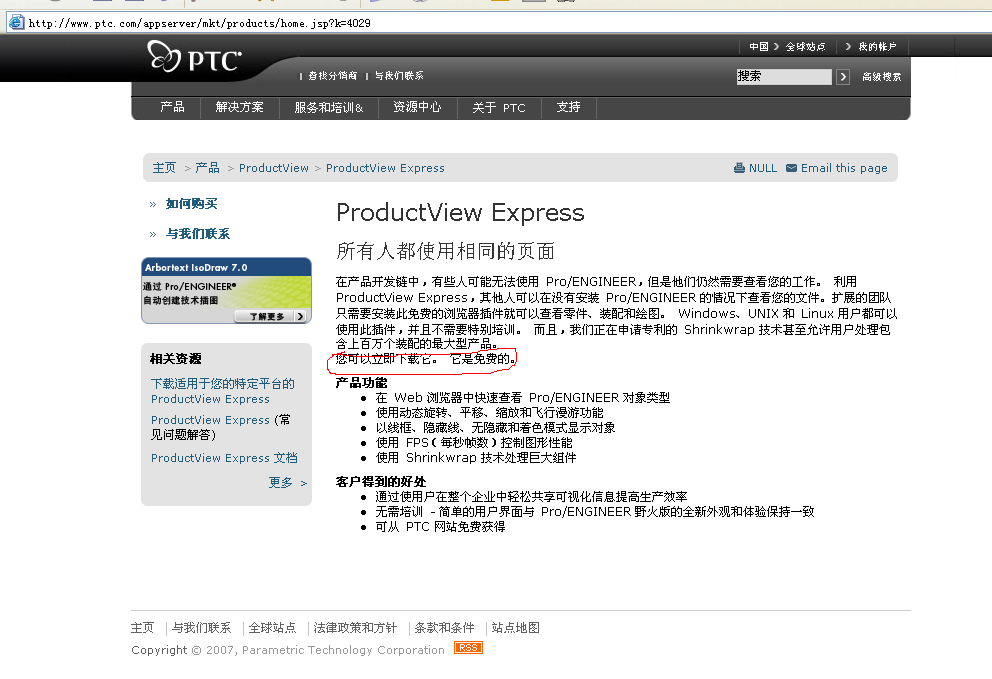Open the 我的帐户 link
The height and width of the screenshot is (679, 992).
[x=877, y=47]
